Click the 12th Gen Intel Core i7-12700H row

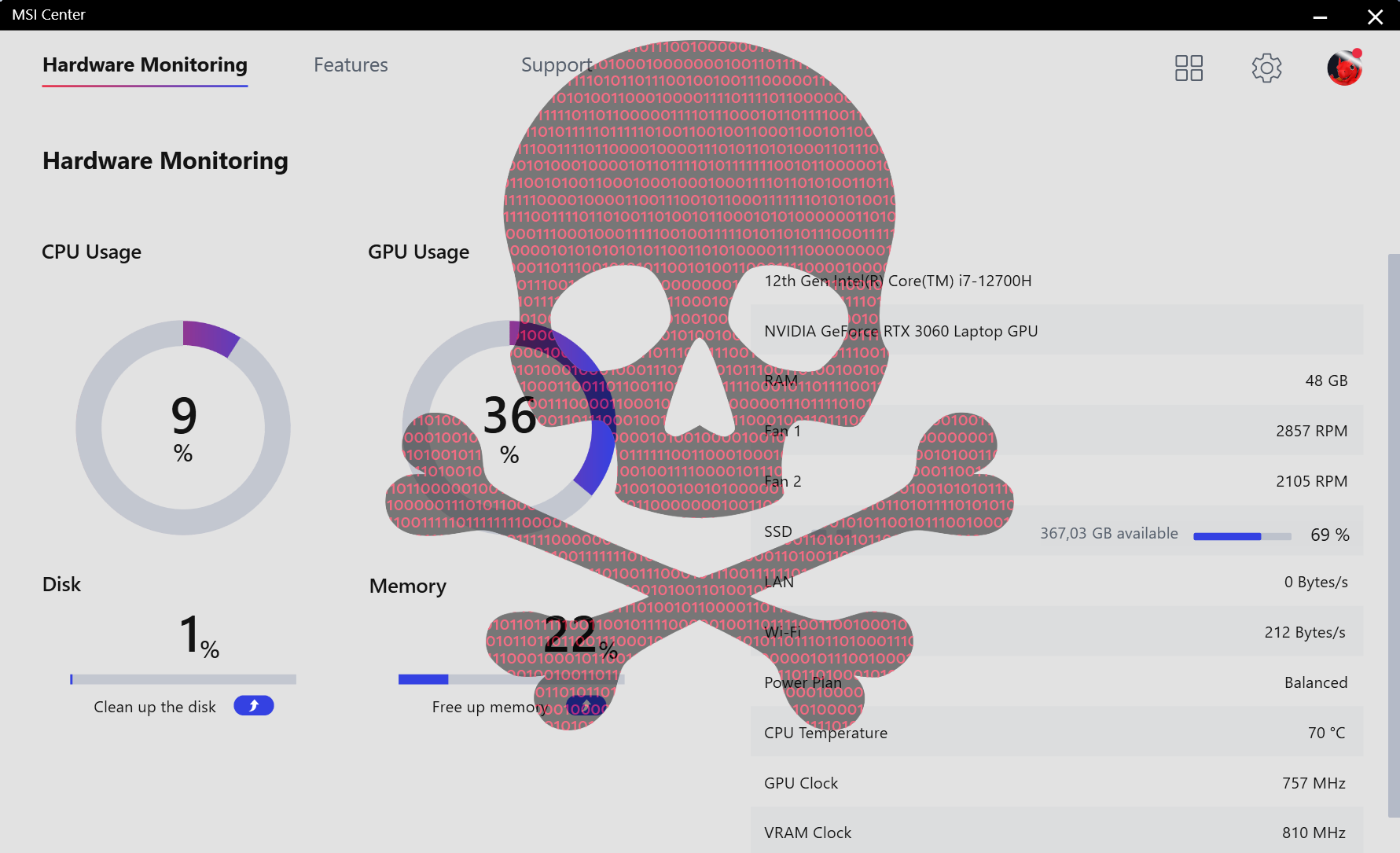1056,281
